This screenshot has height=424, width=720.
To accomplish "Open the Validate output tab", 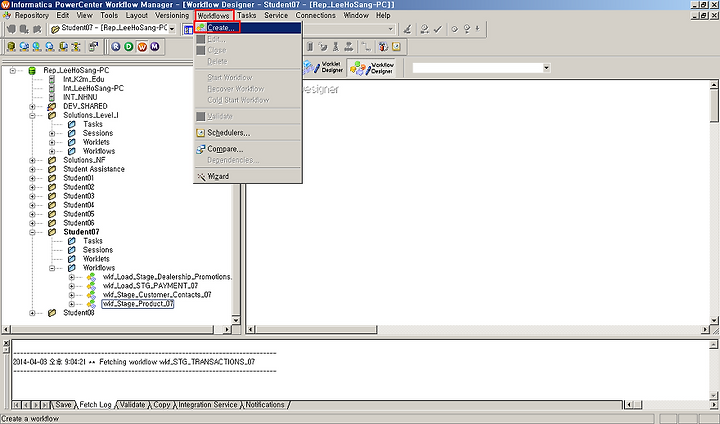I will [132, 405].
